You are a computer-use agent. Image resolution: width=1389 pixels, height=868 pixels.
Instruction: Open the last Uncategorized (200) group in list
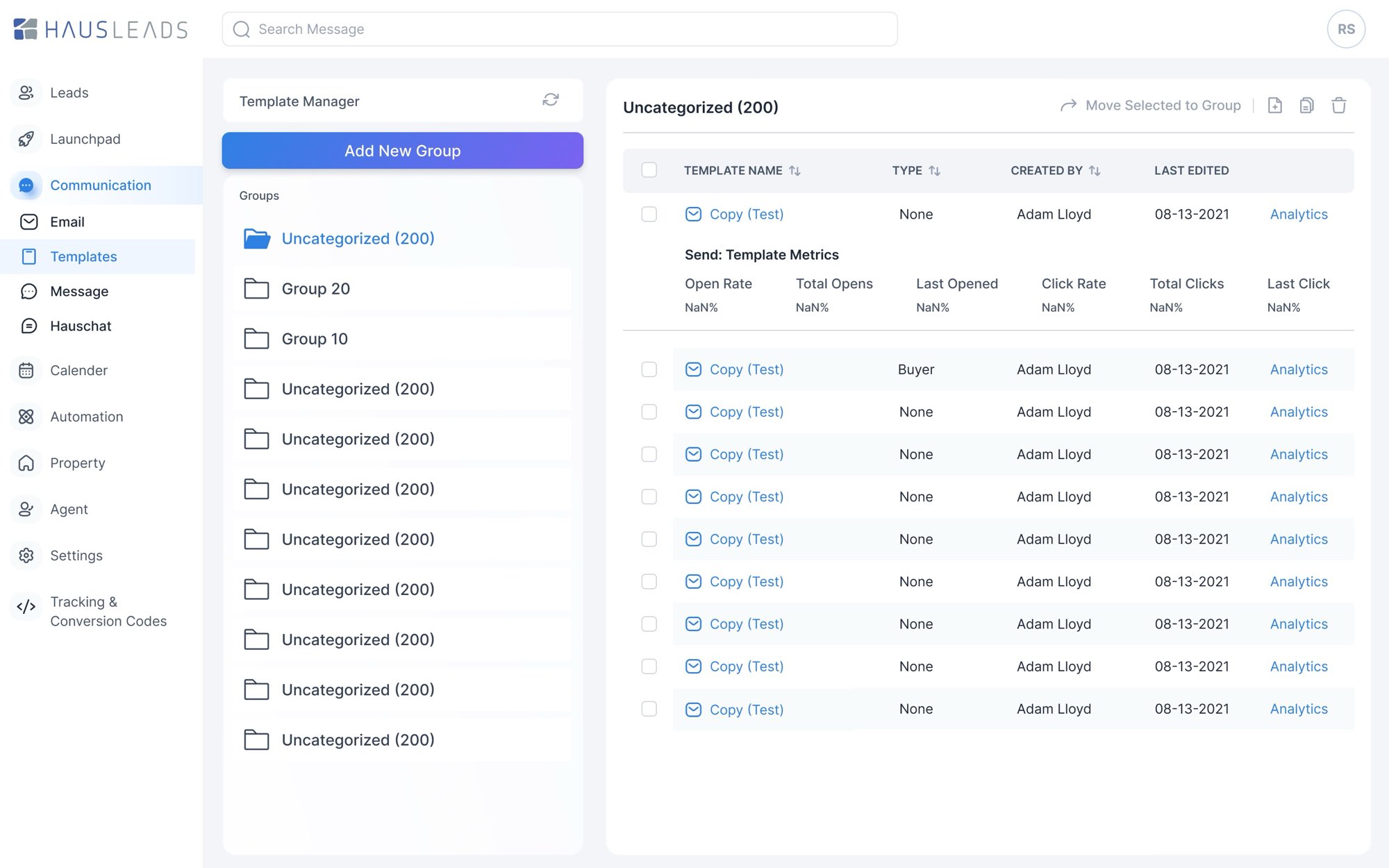click(x=402, y=740)
